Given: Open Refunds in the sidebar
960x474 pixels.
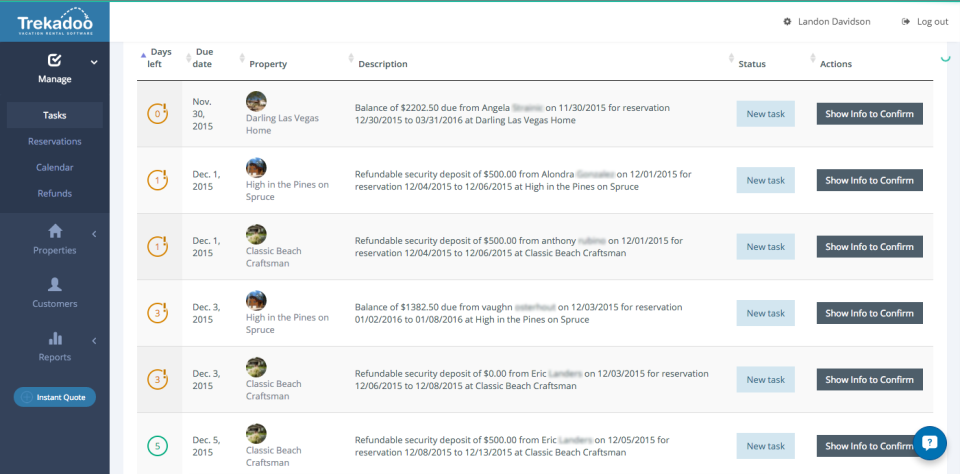Looking at the screenshot, I should click(x=54, y=194).
